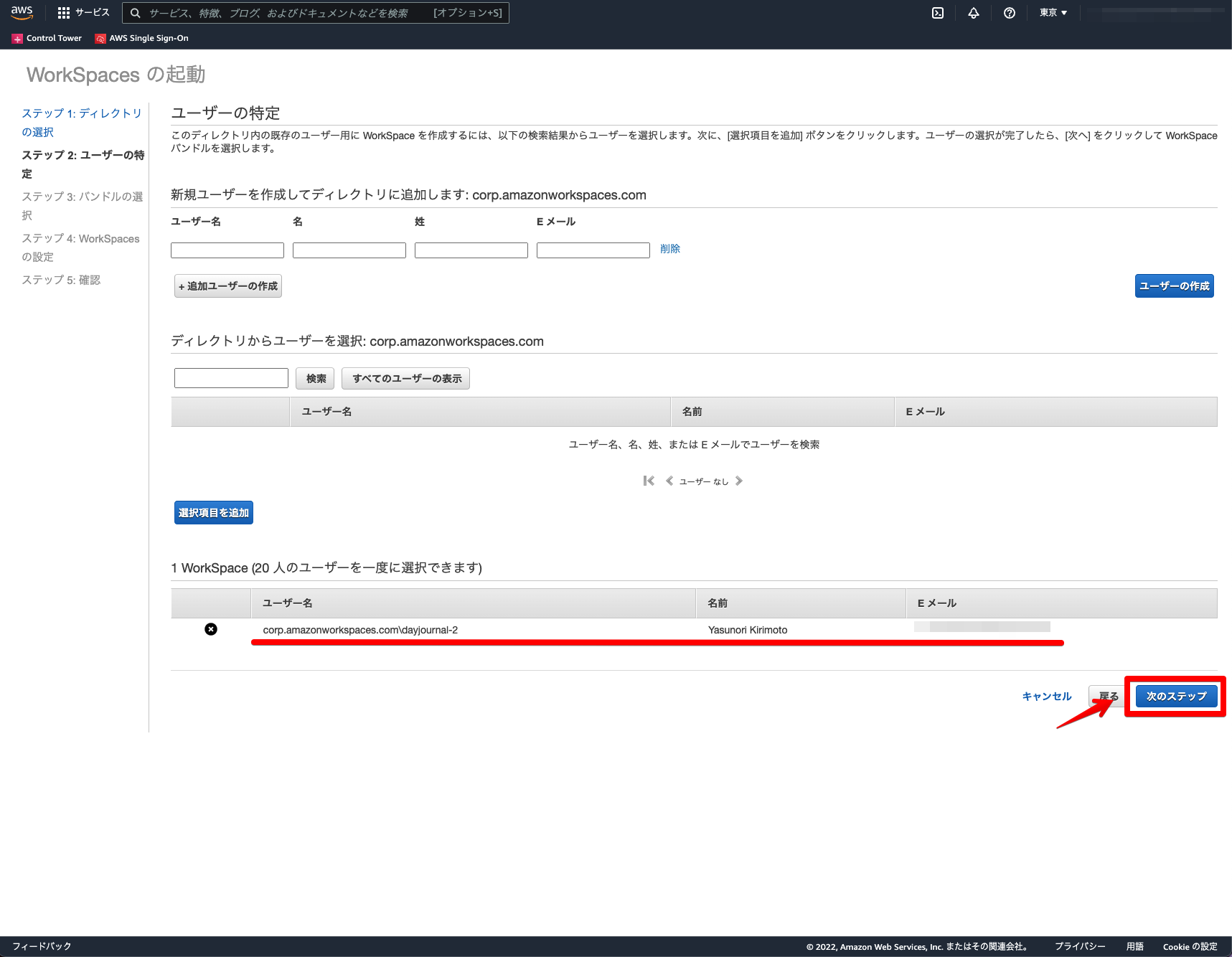The image size is (1232, 957).
Task: Click the 戻る button
Action: (1108, 697)
